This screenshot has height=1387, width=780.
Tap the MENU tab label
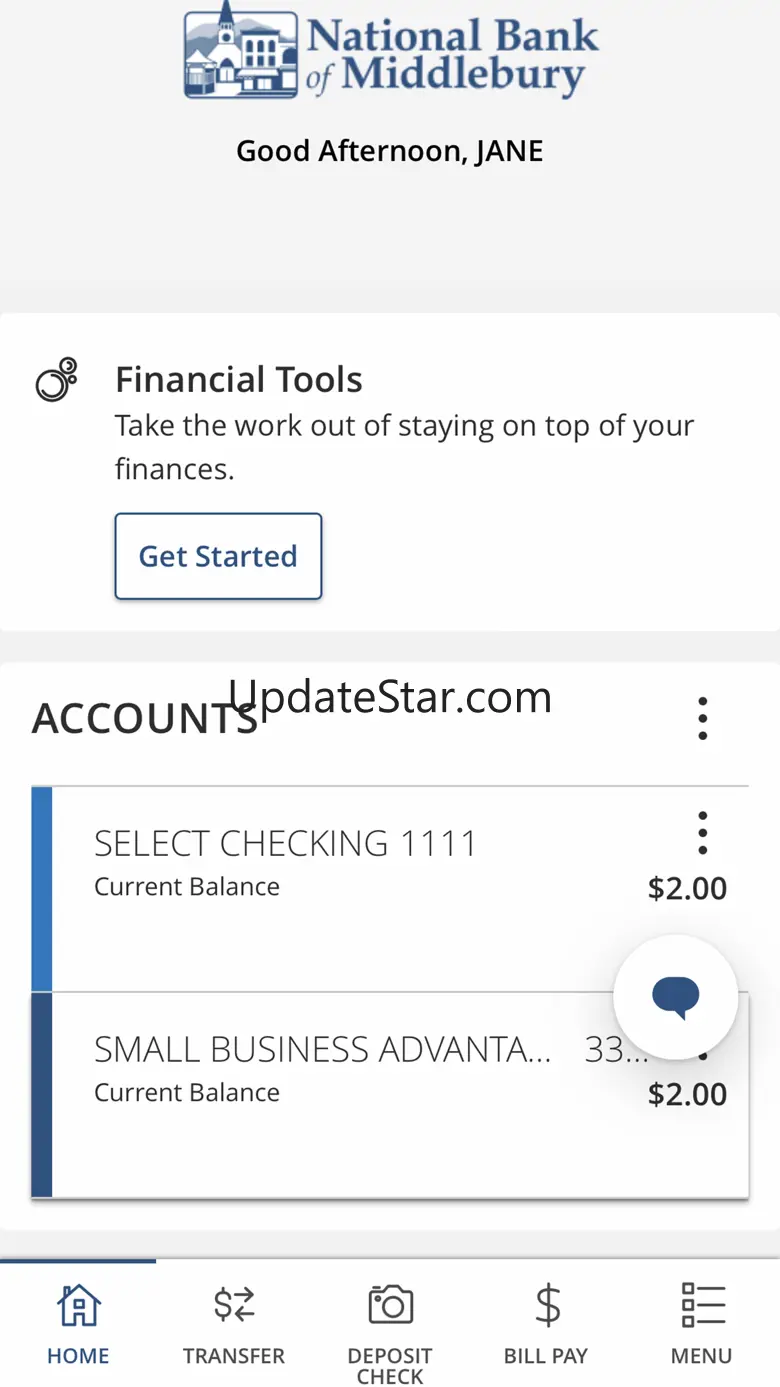(702, 1356)
